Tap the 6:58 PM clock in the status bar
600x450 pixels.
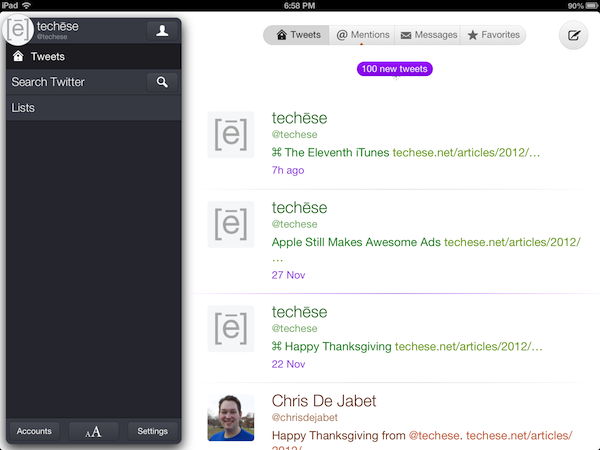pyautogui.click(x=300, y=6)
